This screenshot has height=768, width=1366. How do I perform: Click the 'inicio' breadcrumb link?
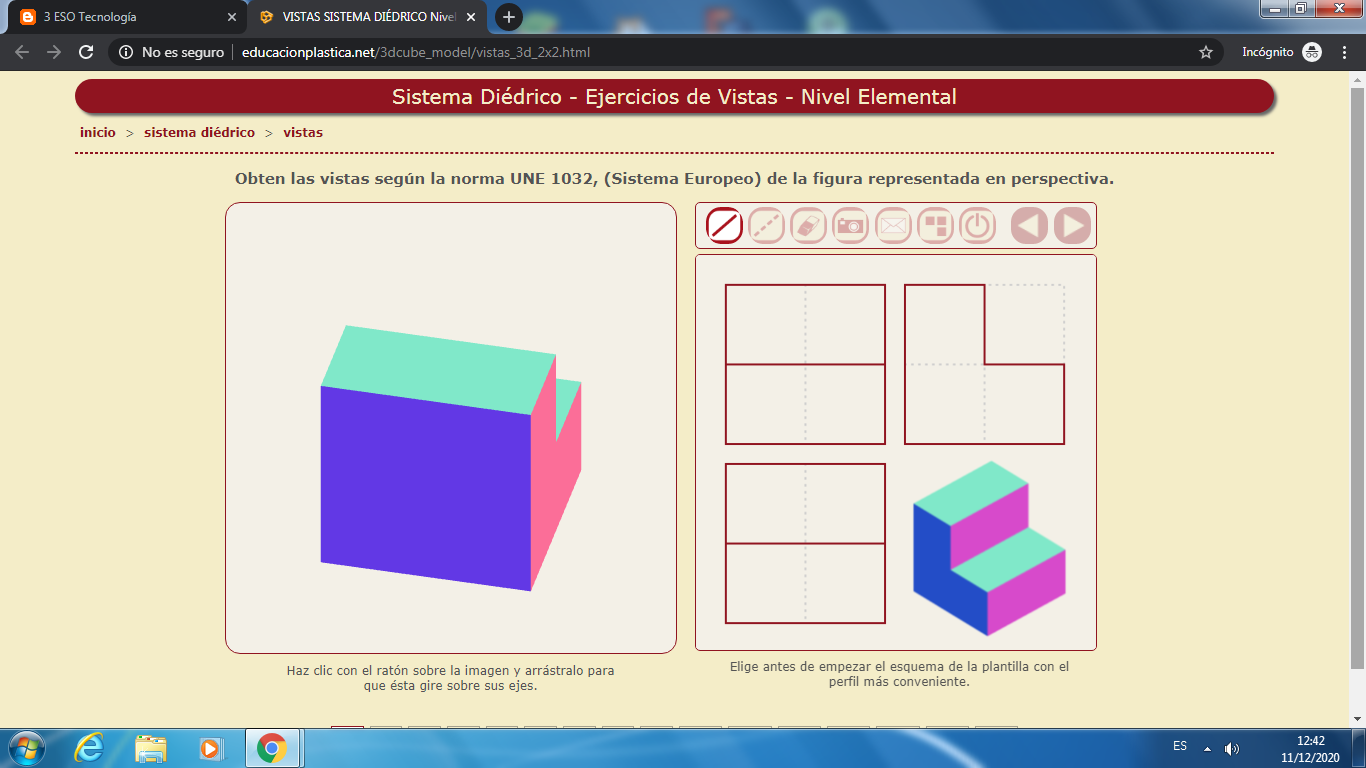pos(98,132)
